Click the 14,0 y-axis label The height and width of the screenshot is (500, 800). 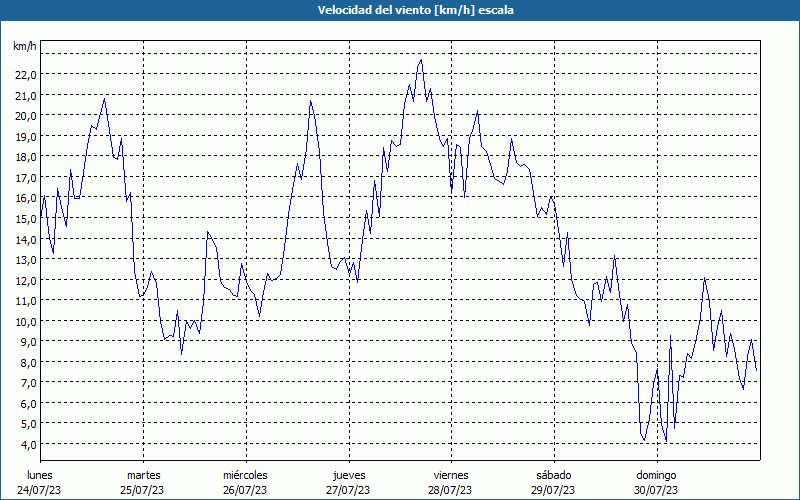pyautogui.click(x=27, y=240)
